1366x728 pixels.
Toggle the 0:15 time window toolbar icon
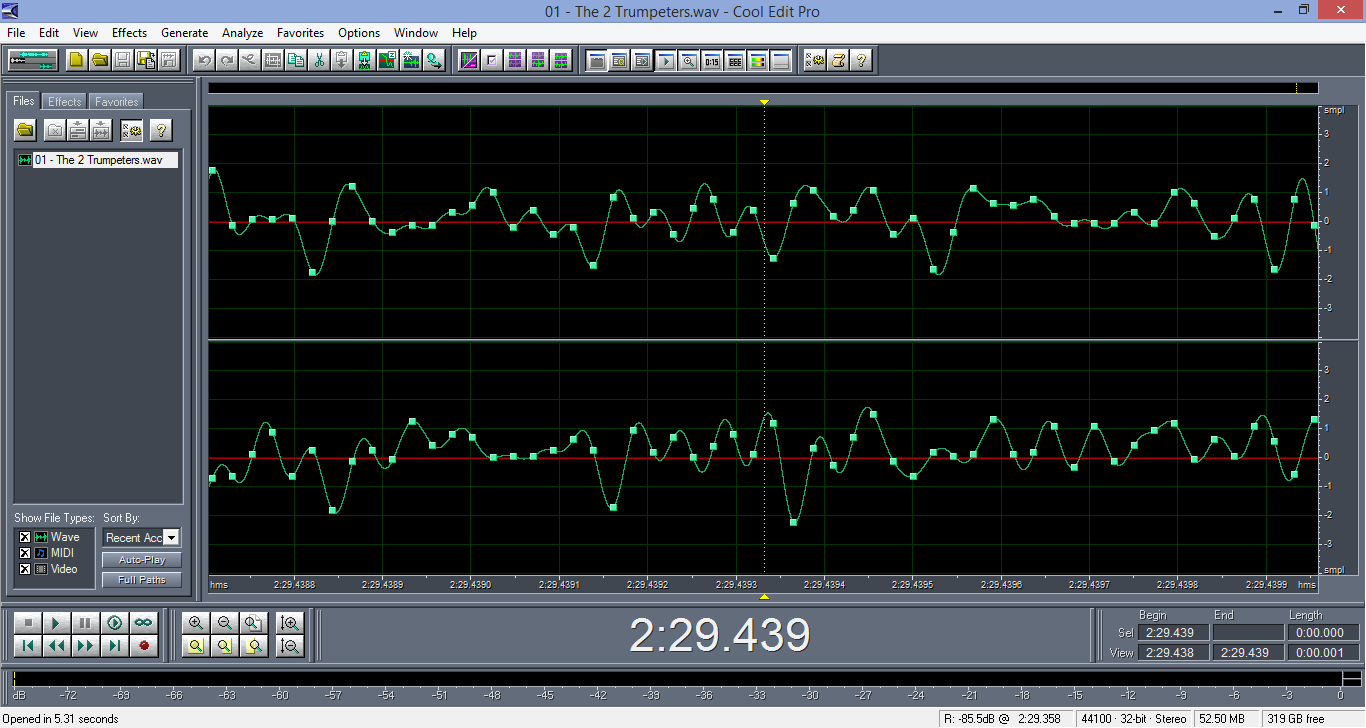click(712, 60)
